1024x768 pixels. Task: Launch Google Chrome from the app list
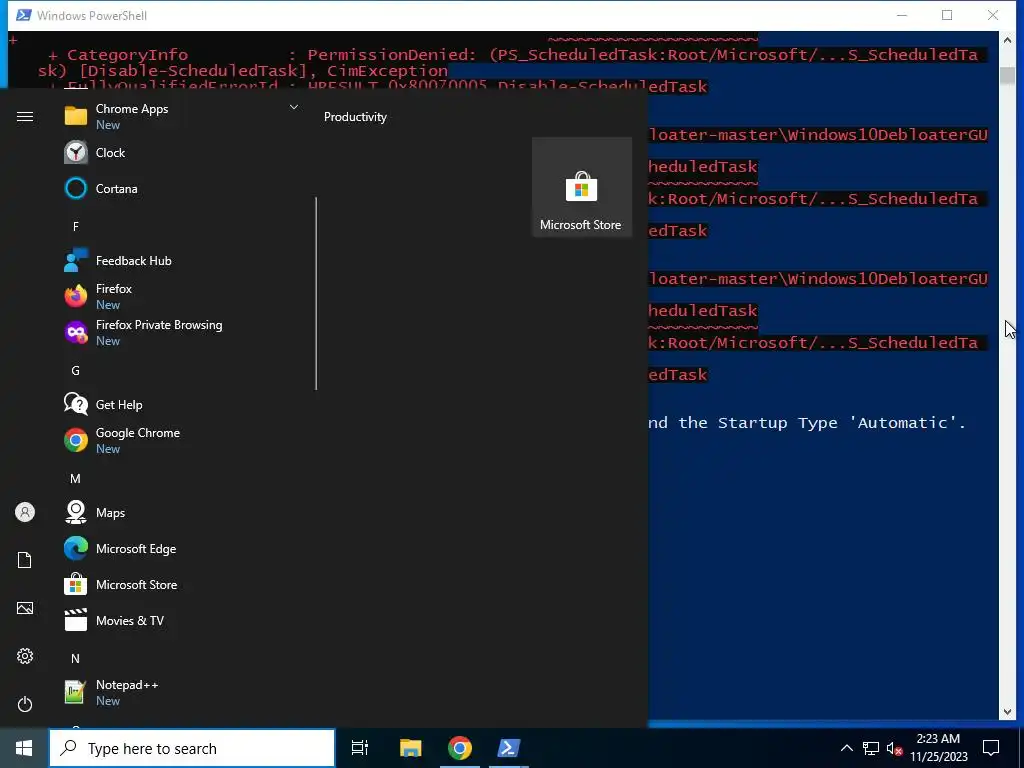tap(180, 441)
